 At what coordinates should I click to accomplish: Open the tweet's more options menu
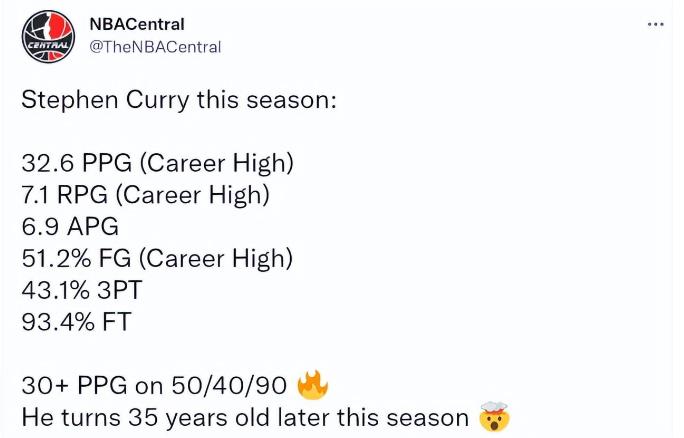click(655, 24)
